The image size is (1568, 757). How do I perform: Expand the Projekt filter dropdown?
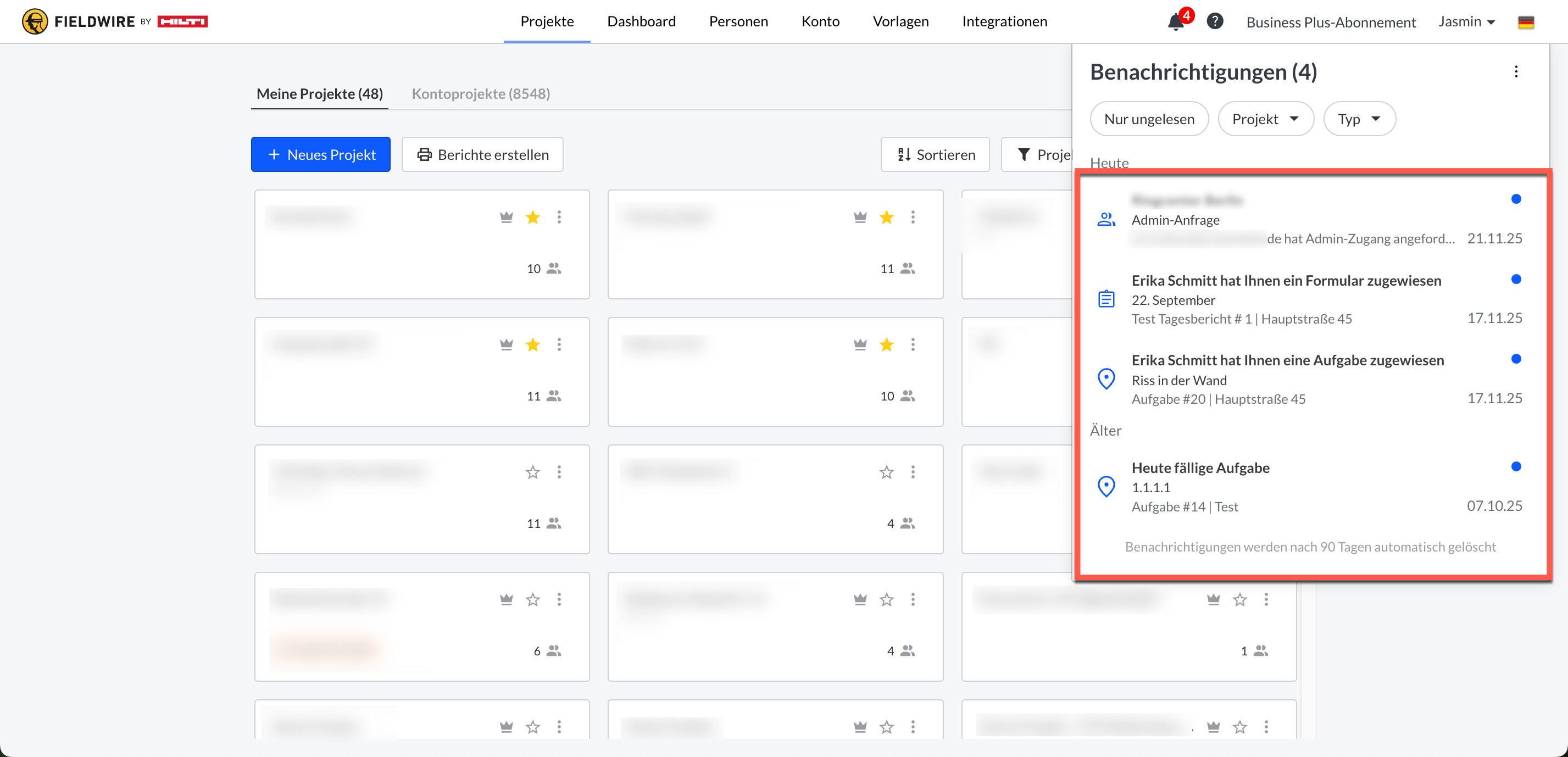click(x=1265, y=119)
